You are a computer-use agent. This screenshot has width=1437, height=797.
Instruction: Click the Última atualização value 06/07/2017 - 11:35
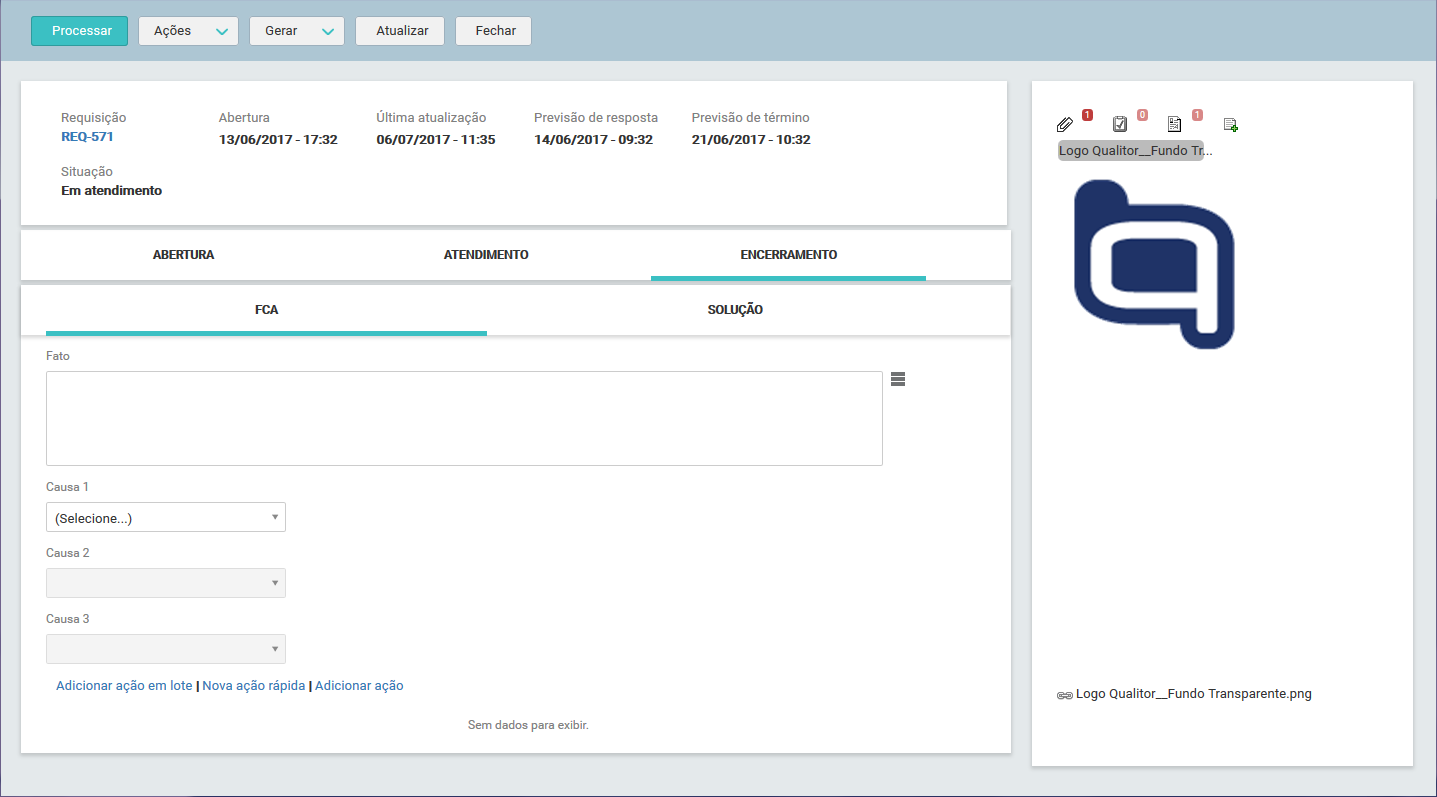tap(436, 140)
